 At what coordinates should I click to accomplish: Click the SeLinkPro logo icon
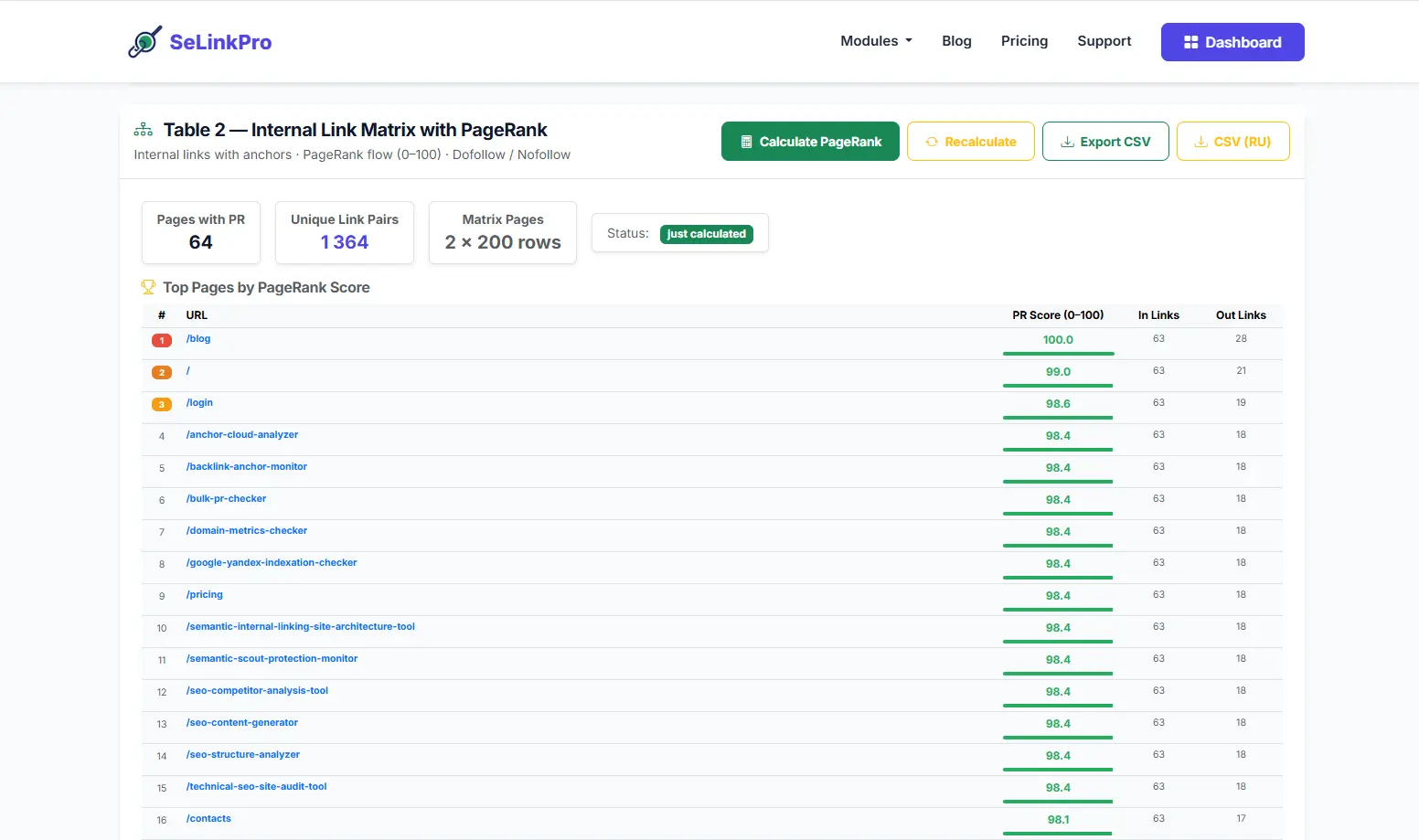coord(144,42)
